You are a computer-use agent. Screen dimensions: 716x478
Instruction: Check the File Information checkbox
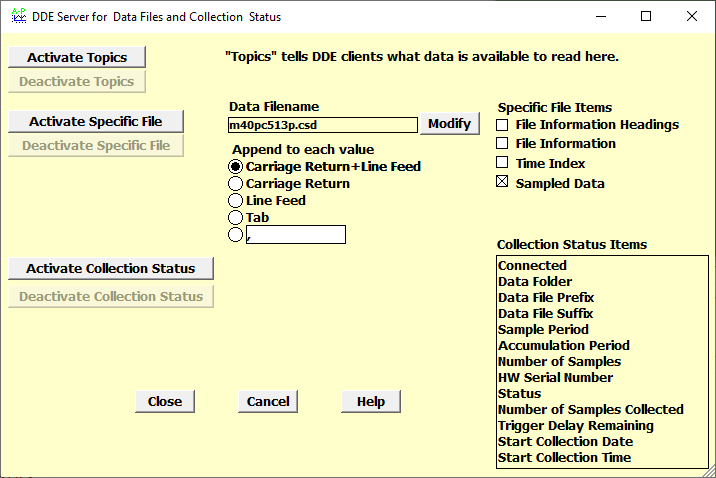coord(503,144)
